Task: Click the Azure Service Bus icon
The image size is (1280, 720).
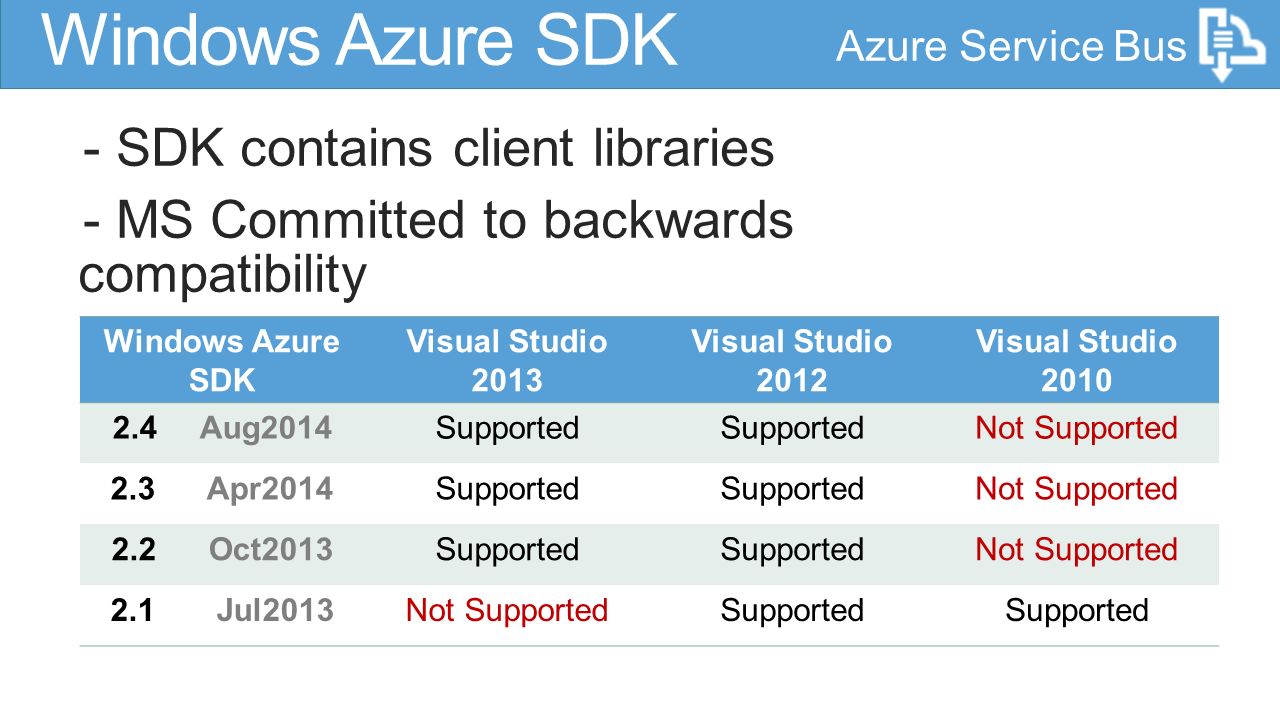Action: [x=1232, y=45]
